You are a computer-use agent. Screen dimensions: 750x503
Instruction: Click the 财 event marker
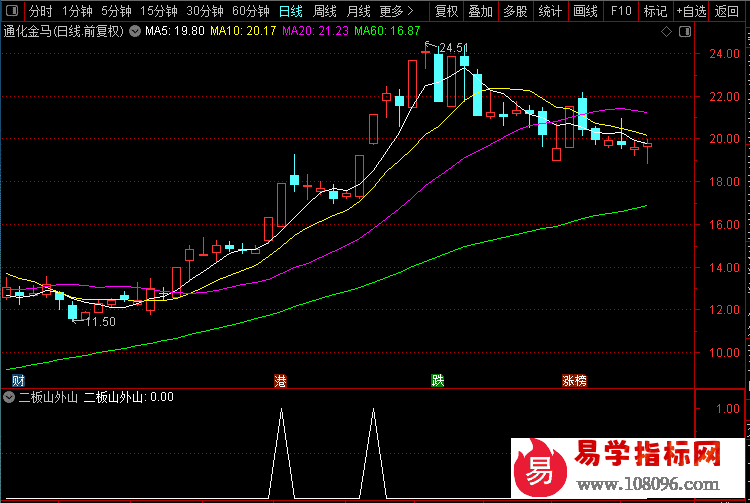coord(18,381)
